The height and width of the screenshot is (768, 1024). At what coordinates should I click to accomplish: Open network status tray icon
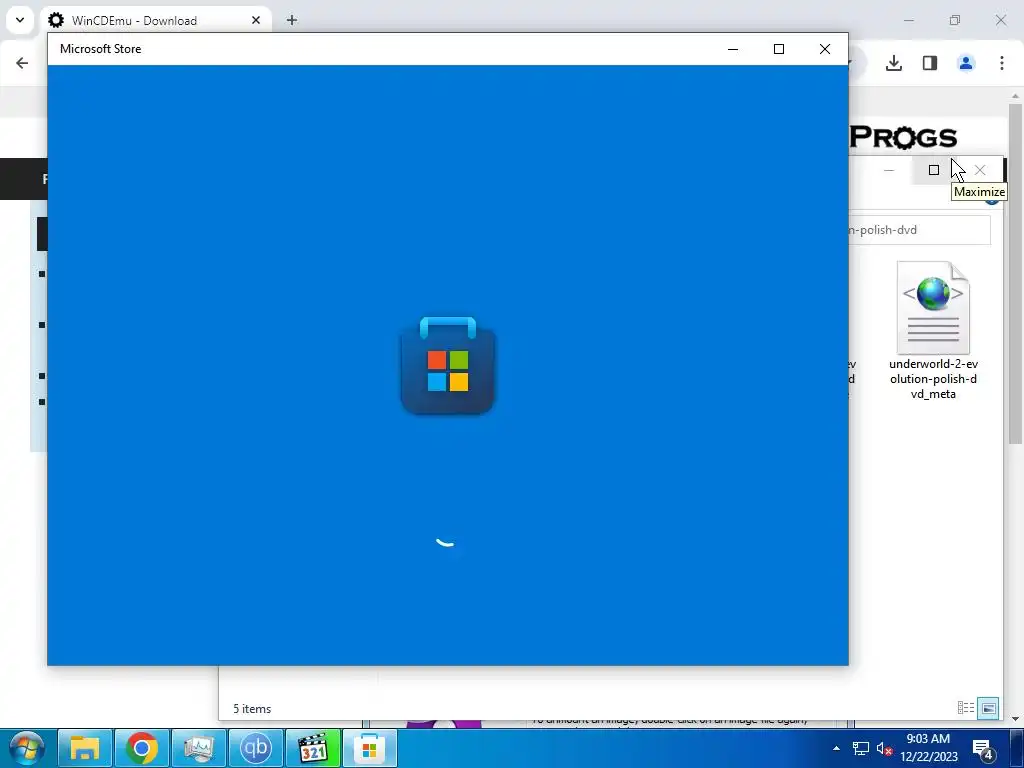coord(861,748)
